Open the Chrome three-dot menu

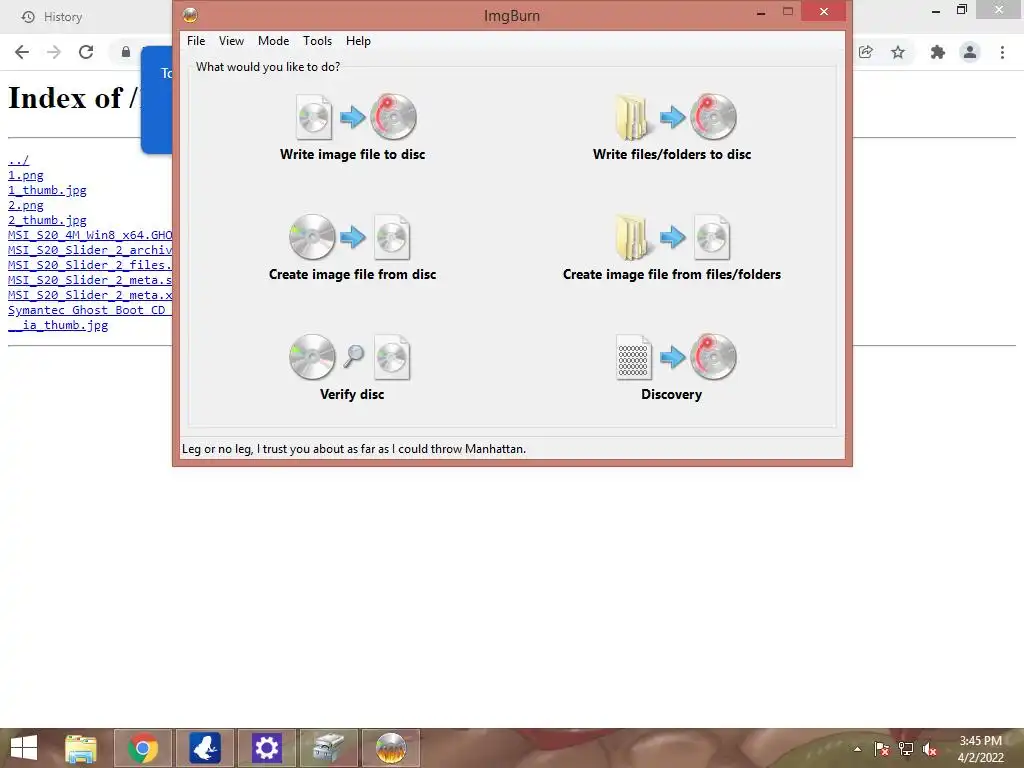(x=1002, y=52)
